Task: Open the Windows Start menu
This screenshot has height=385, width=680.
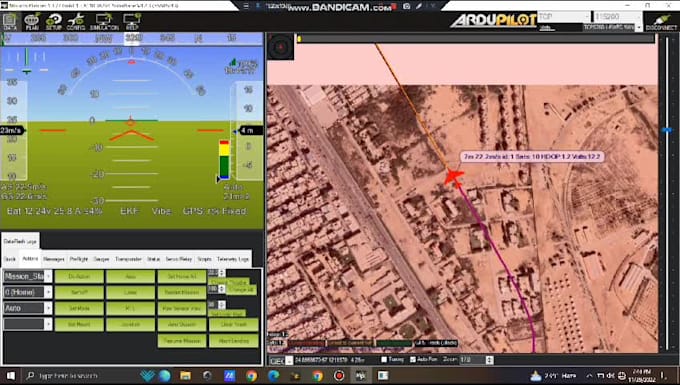Action: [10, 375]
